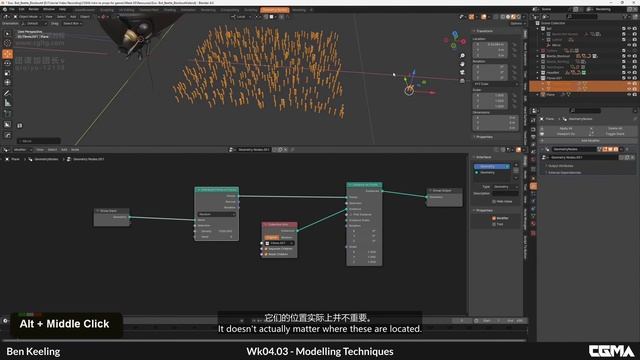The image size is (640, 360).
Task: Click the pin icon in node editor header
Action: pos(293,150)
